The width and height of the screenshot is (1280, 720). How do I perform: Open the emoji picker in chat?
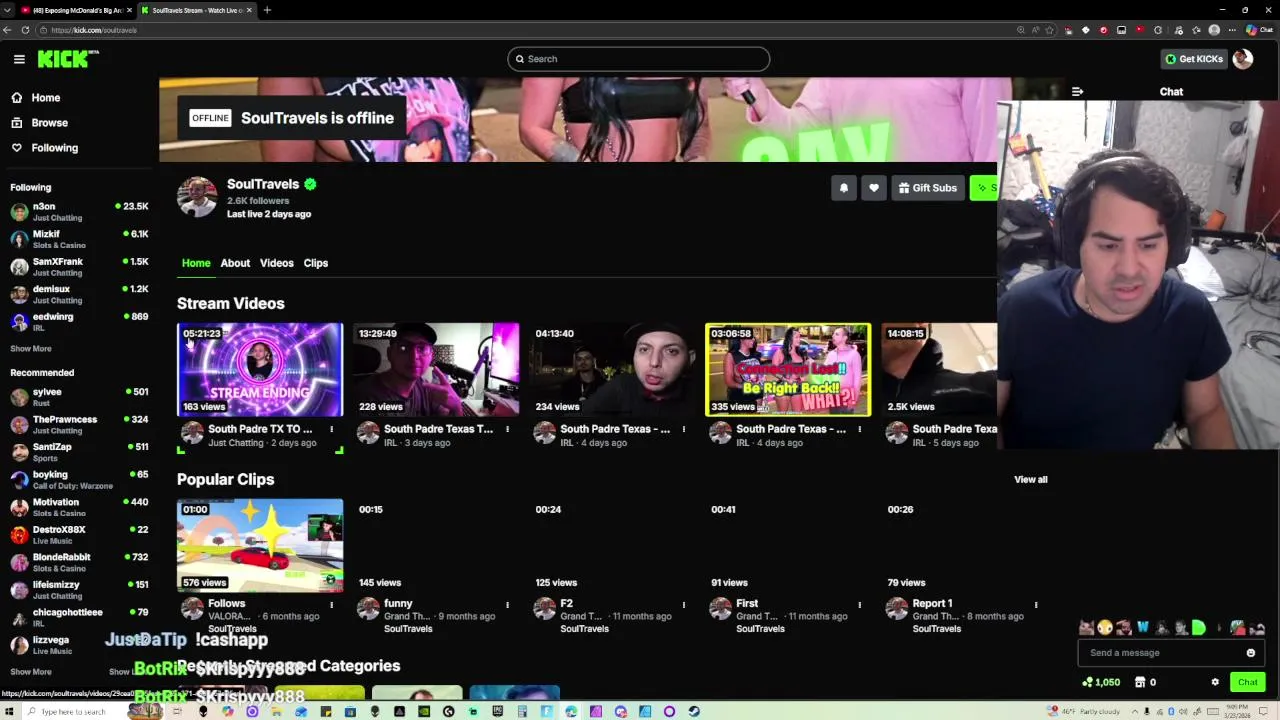[x=1250, y=653]
